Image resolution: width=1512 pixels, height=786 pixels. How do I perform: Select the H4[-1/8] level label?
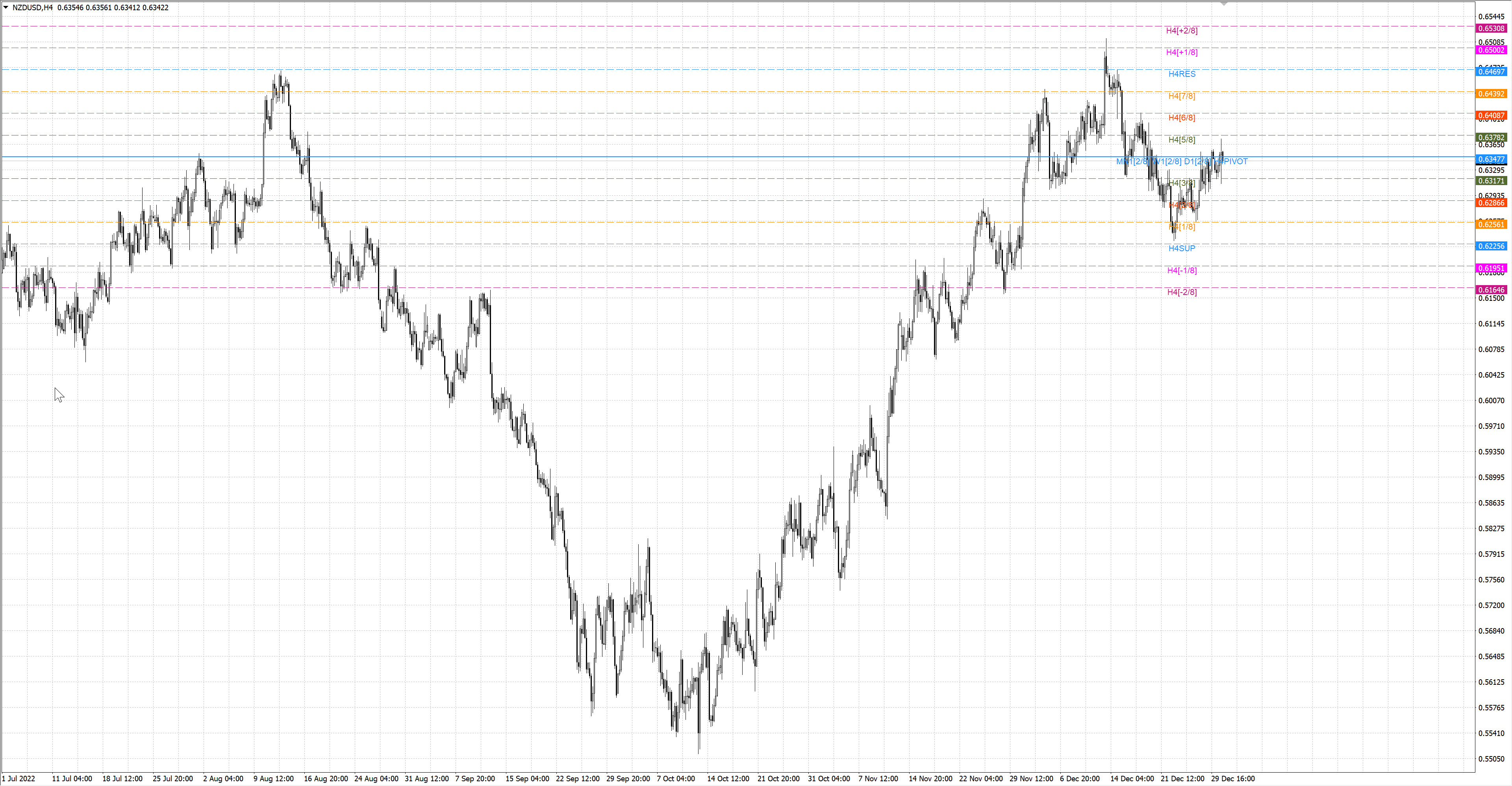coord(1182,270)
